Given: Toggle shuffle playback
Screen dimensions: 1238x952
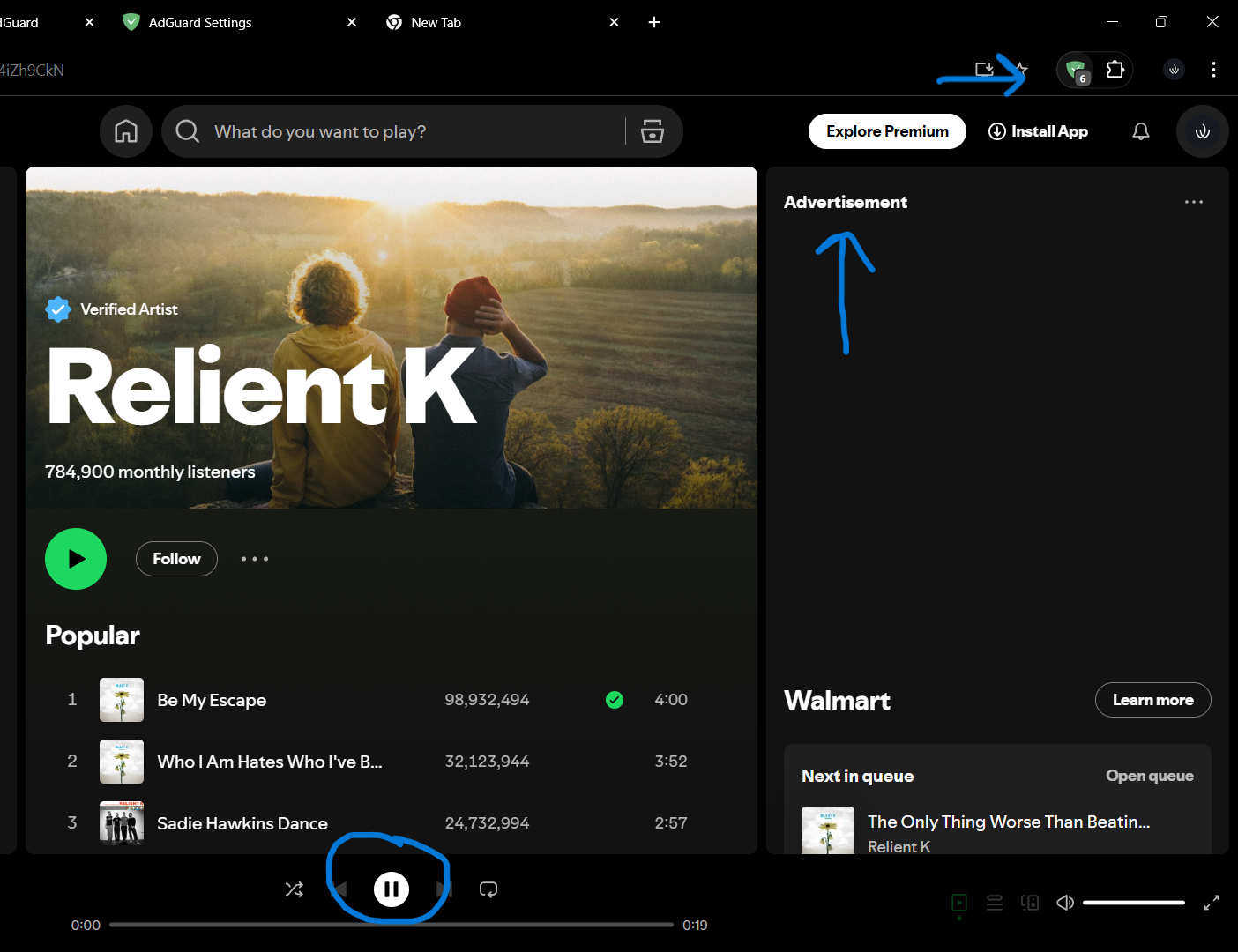Looking at the screenshot, I should point(295,889).
